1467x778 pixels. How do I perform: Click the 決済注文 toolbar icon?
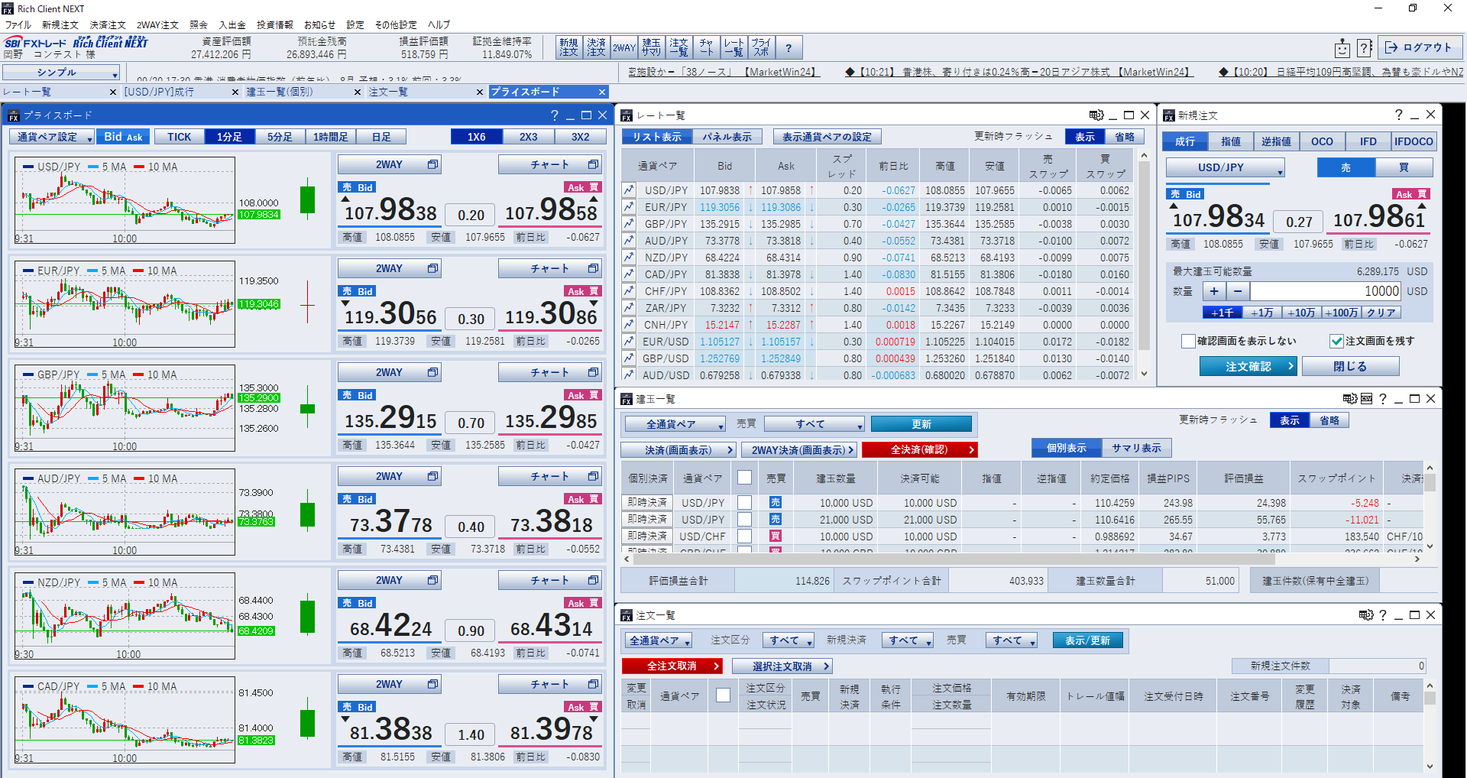pyautogui.click(x=596, y=47)
